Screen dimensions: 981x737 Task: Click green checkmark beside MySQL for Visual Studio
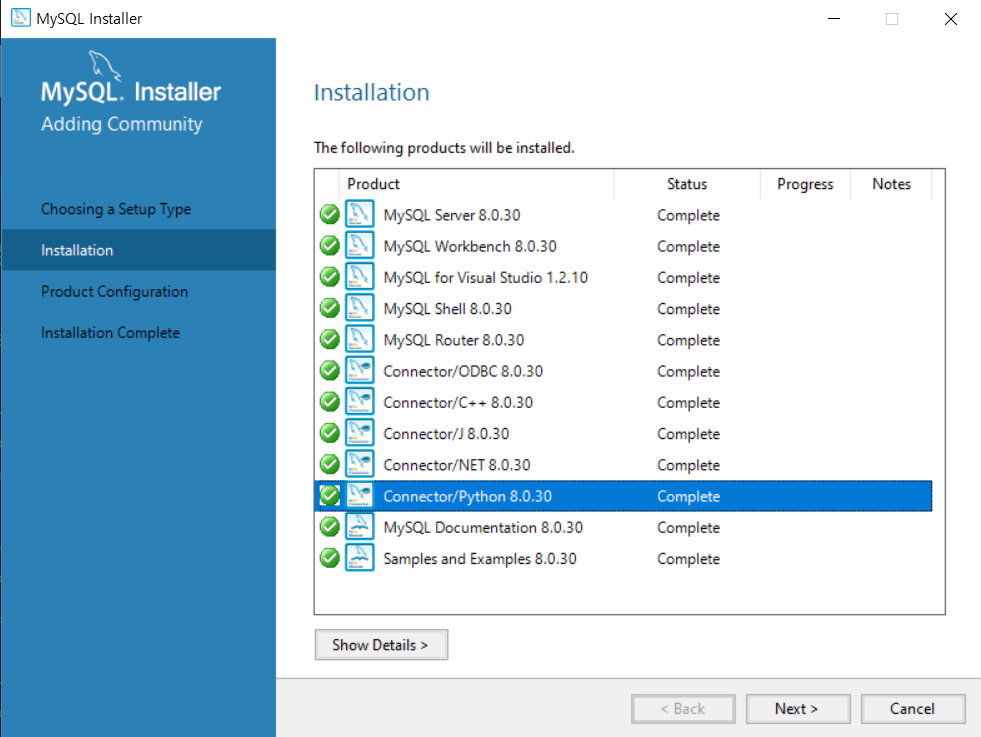330,277
